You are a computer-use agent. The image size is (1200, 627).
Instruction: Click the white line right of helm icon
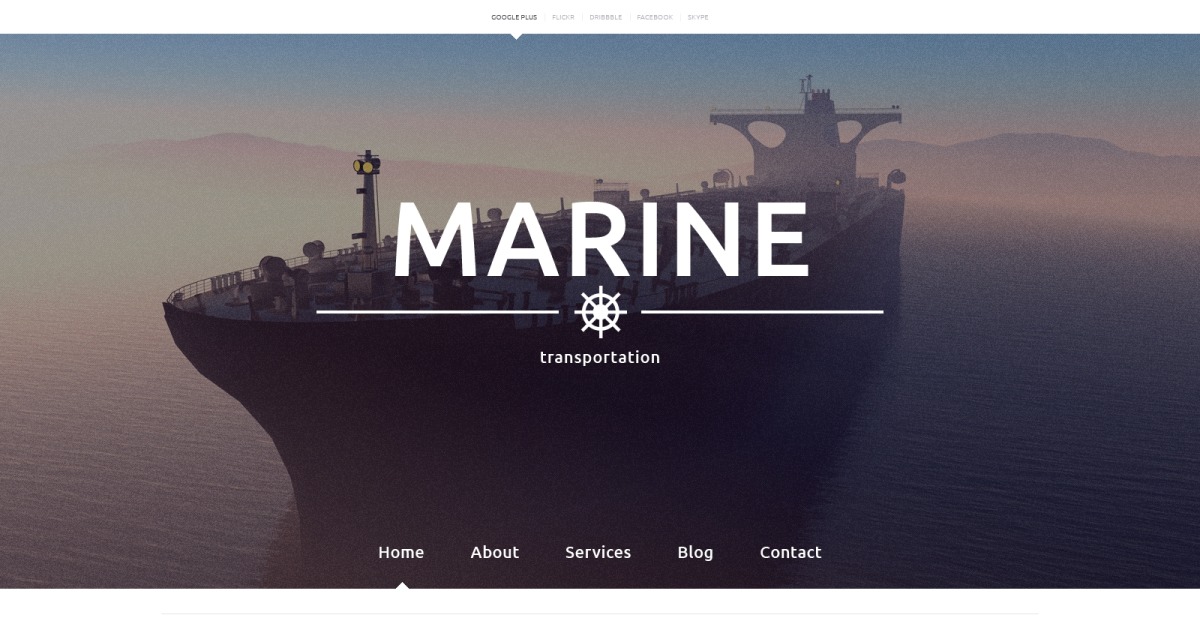pos(762,312)
